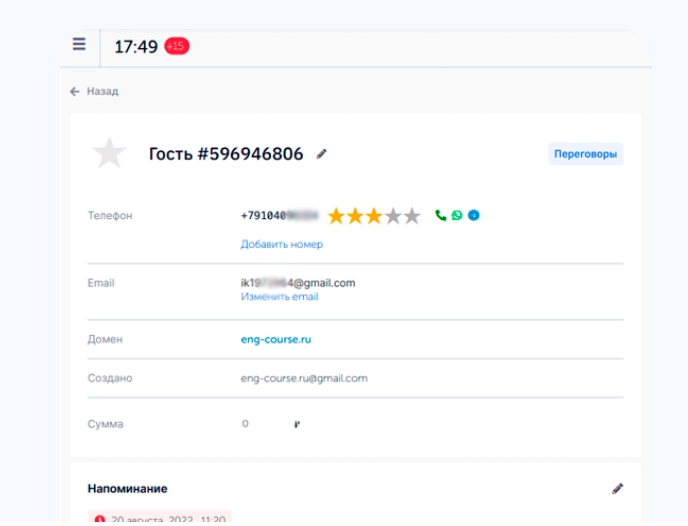
Task: Mark guest as favorite with large star
Action: (109, 154)
